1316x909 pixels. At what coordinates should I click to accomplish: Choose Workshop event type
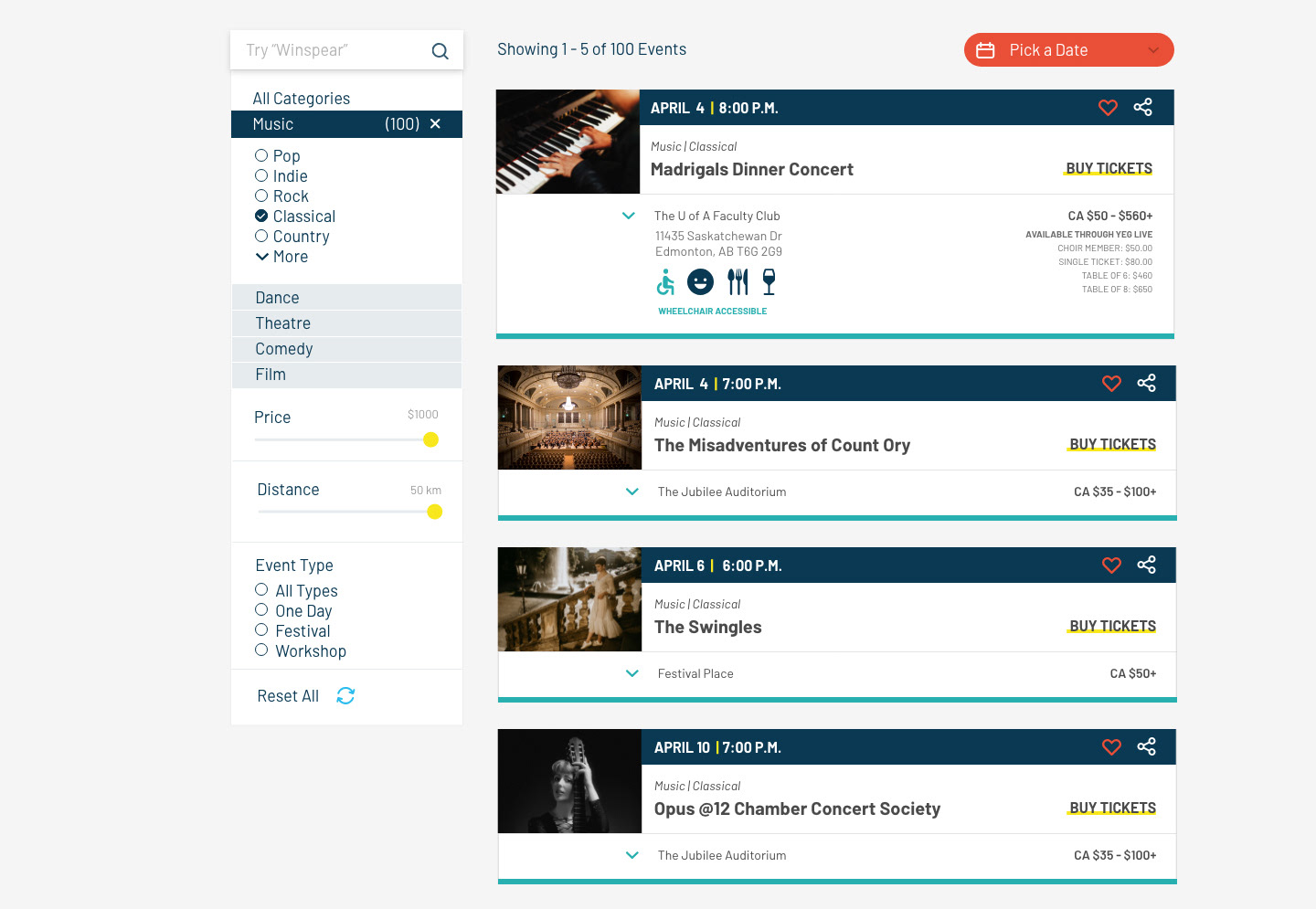point(261,650)
